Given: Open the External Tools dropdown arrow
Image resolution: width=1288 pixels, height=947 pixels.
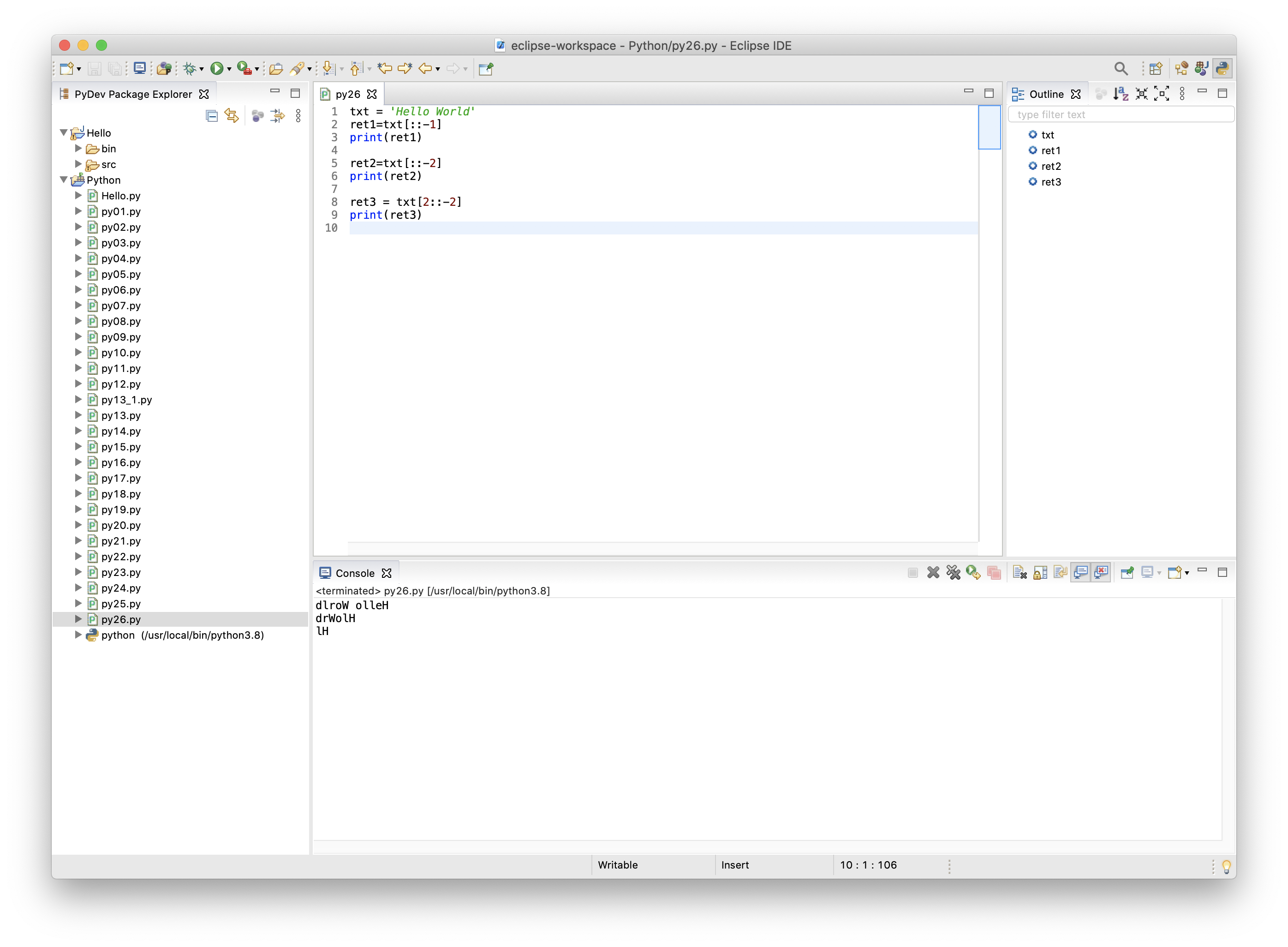Looking at the screenshot, I should click(256, 69).
